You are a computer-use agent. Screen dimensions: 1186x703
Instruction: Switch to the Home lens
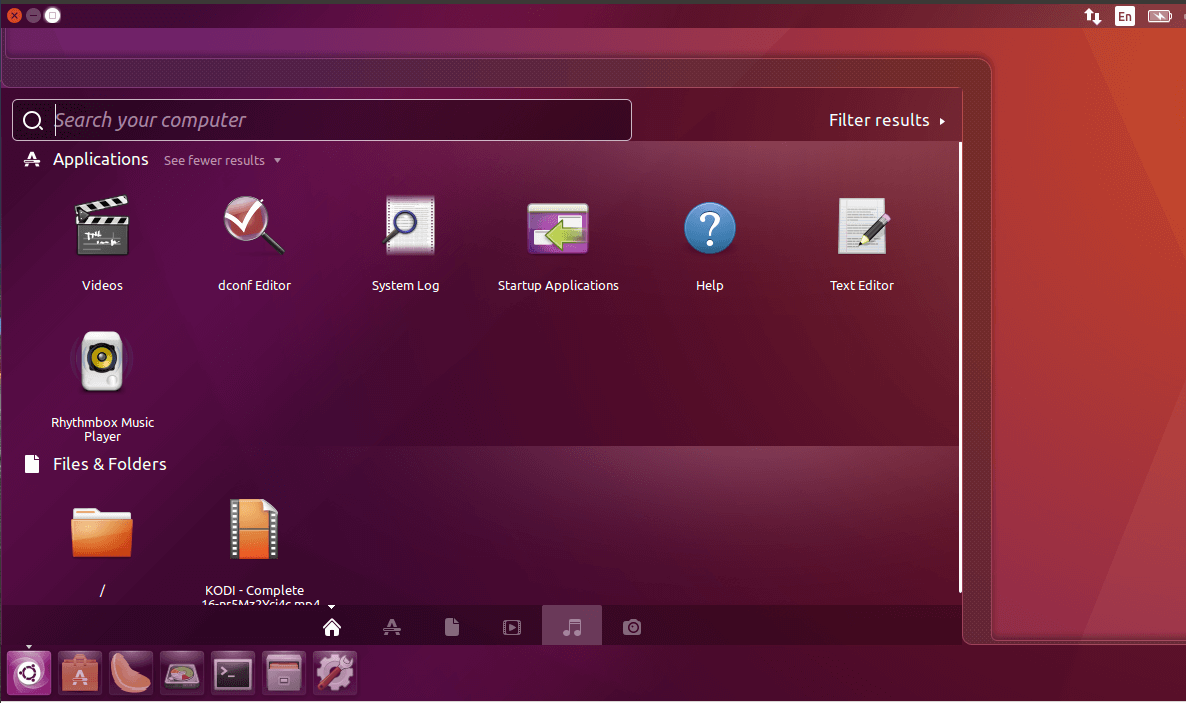tap(332, 627)
